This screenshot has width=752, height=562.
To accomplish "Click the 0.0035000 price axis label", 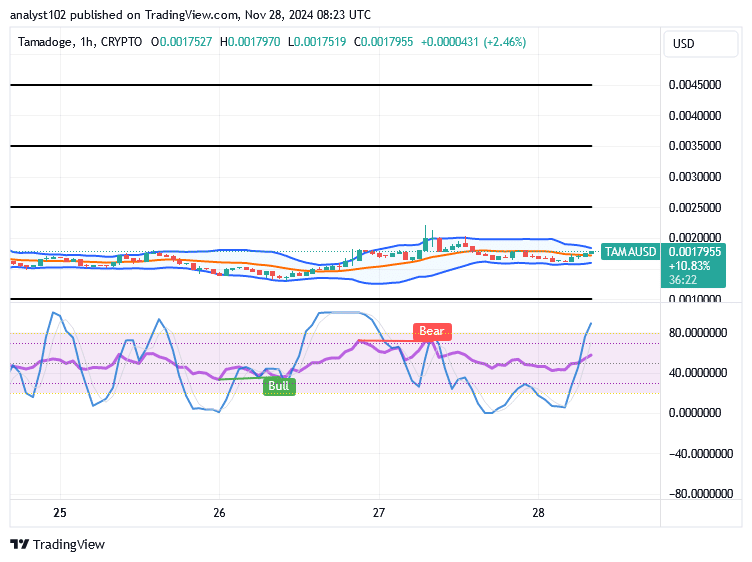I will 695,146.
